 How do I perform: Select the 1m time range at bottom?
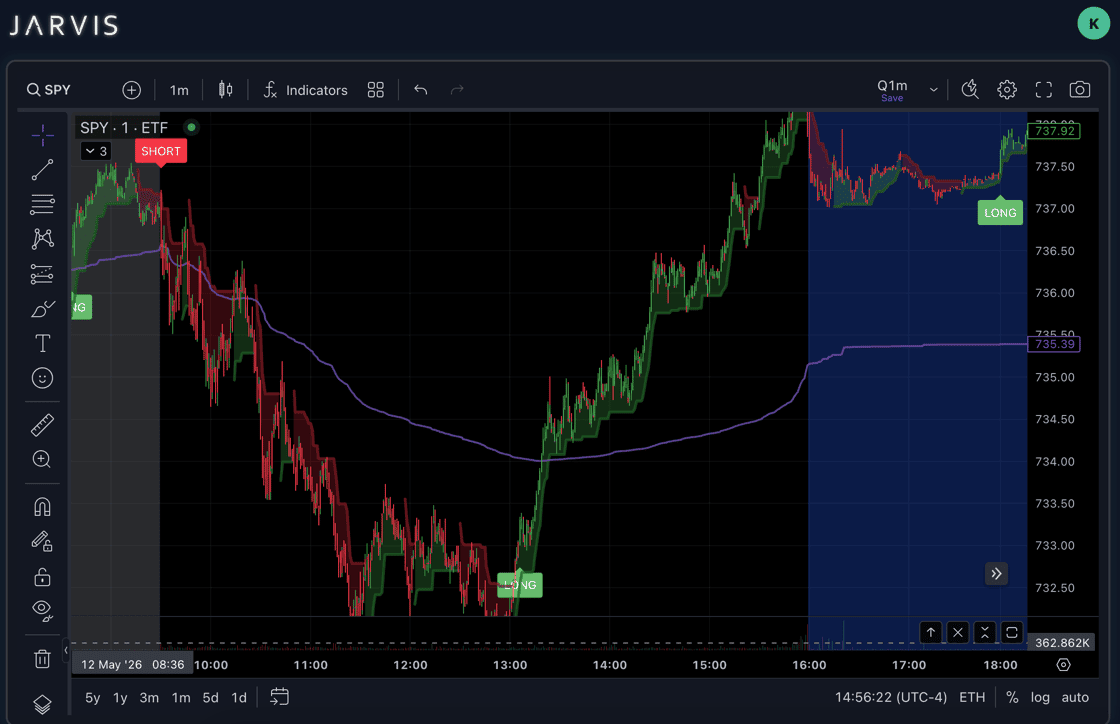click(181, 698)
